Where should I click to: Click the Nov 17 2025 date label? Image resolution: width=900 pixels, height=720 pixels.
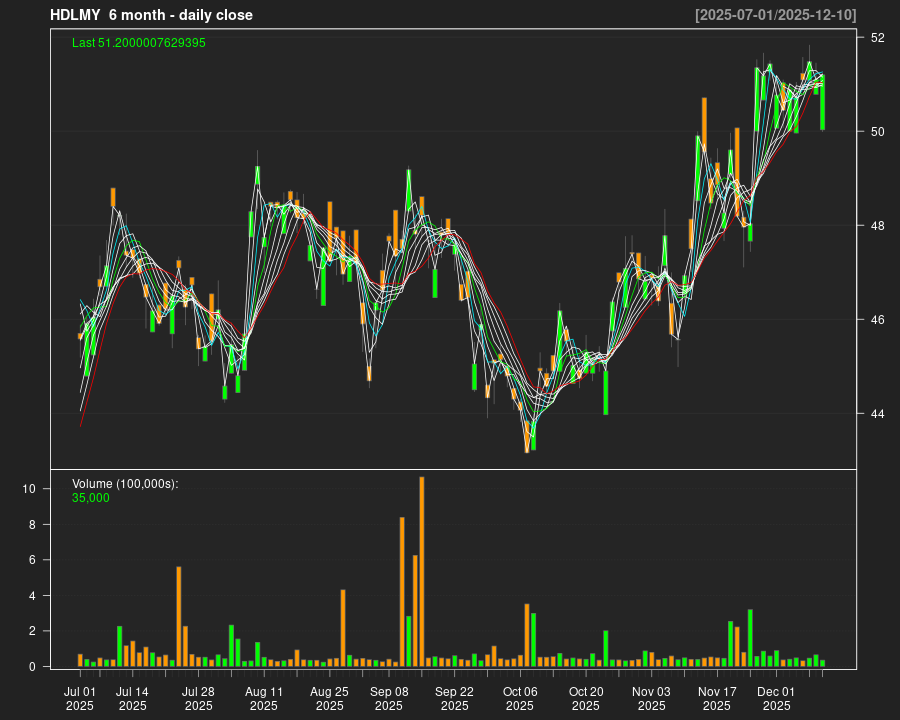click(717, 698)
